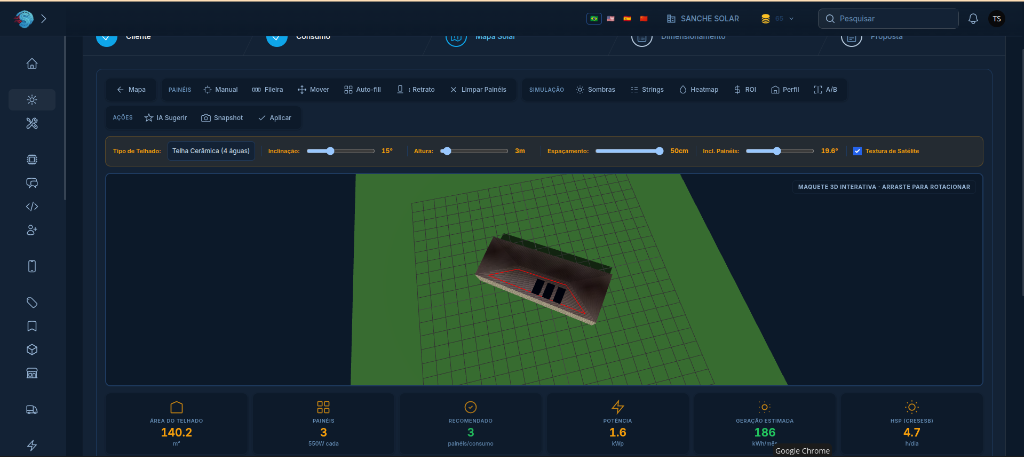The height and width of the screenshot is (457, 1024).
Task: Click the Área do Telhado 140.2 value
Action: pyautogui.click(x=176, y=432)
